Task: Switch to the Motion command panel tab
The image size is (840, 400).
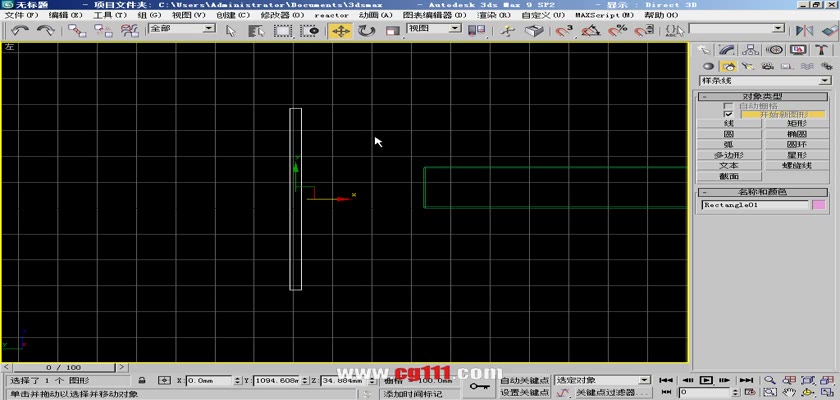Action: pyautogui.click(x=774, y=50)
